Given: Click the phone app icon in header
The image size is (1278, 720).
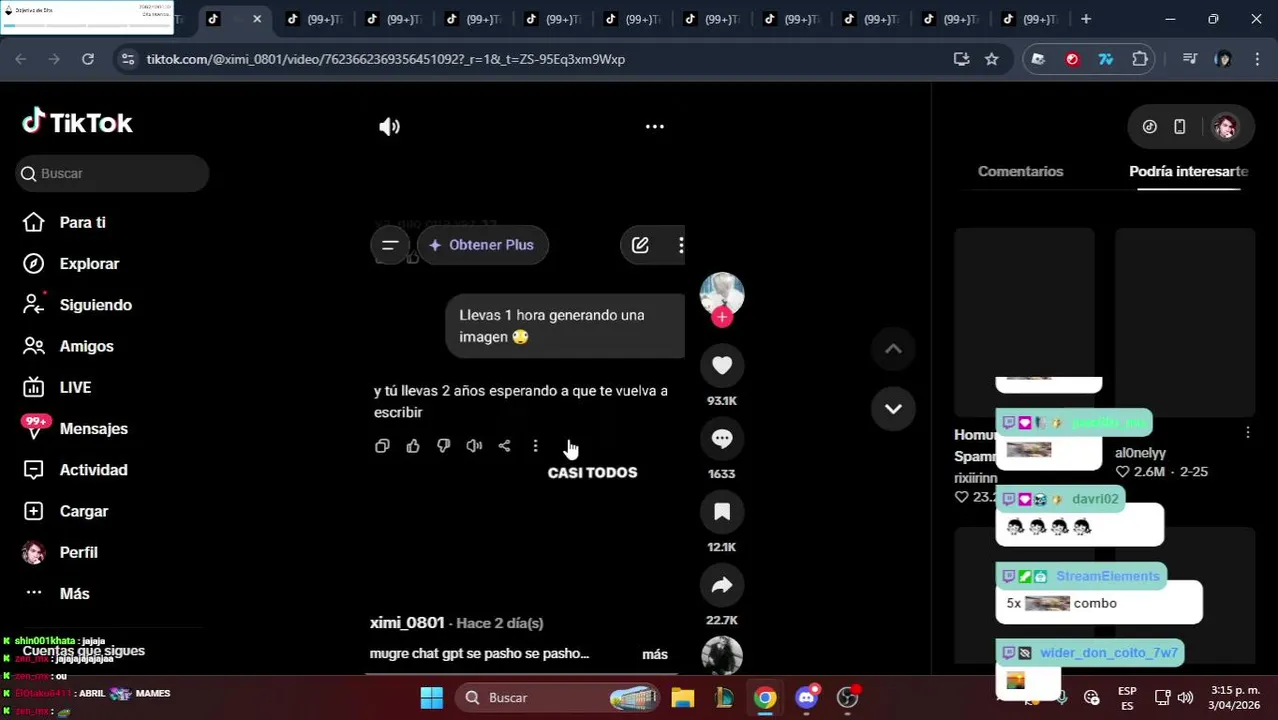Looking at the screenshot, I should coord(1180,127).
